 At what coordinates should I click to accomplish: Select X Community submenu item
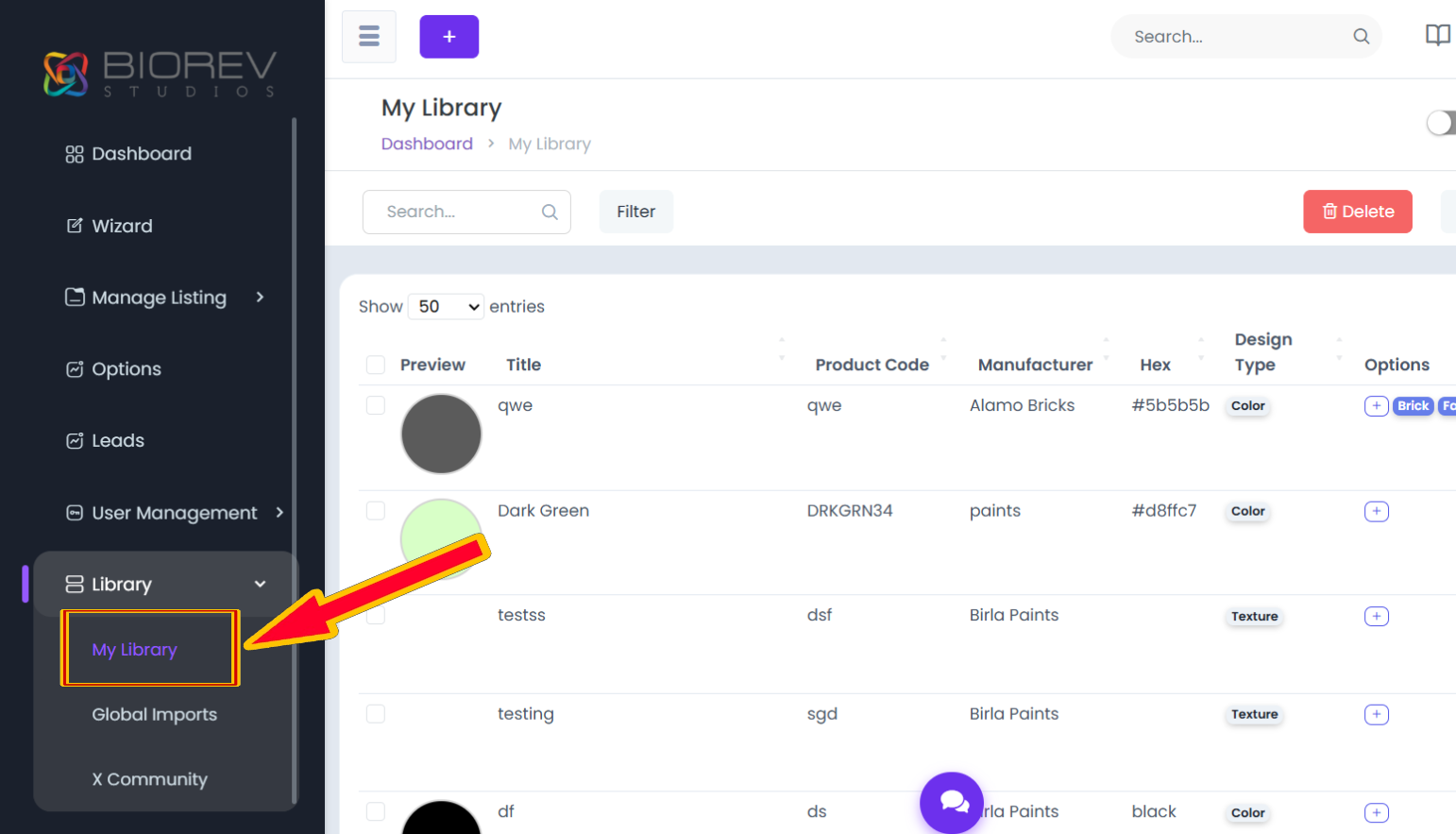pos(149,779)
